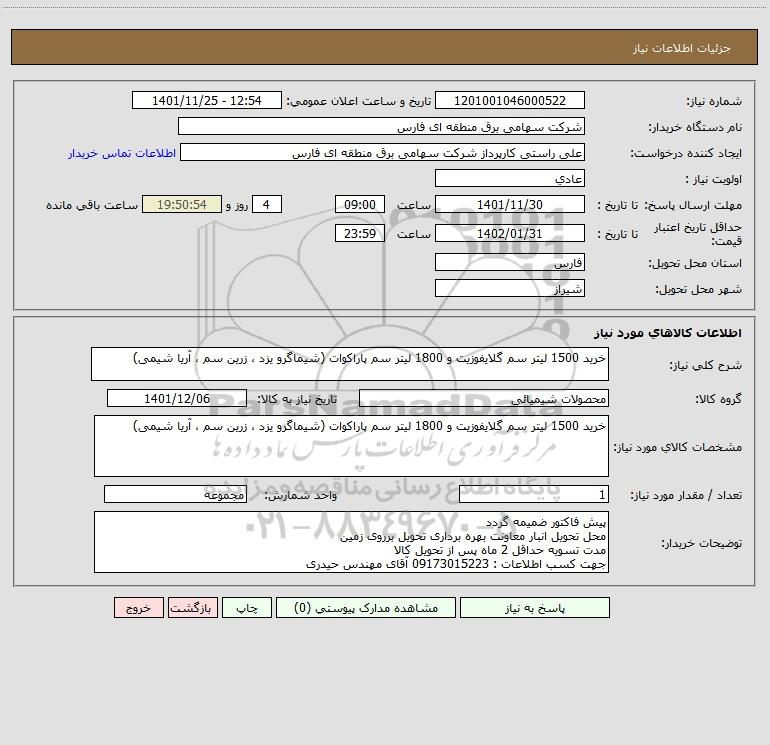The width and height of the screenshot is (770, 745).
Task: Click the گروه کالا field محصولات شیمیائی
Action: coord(484,398)
